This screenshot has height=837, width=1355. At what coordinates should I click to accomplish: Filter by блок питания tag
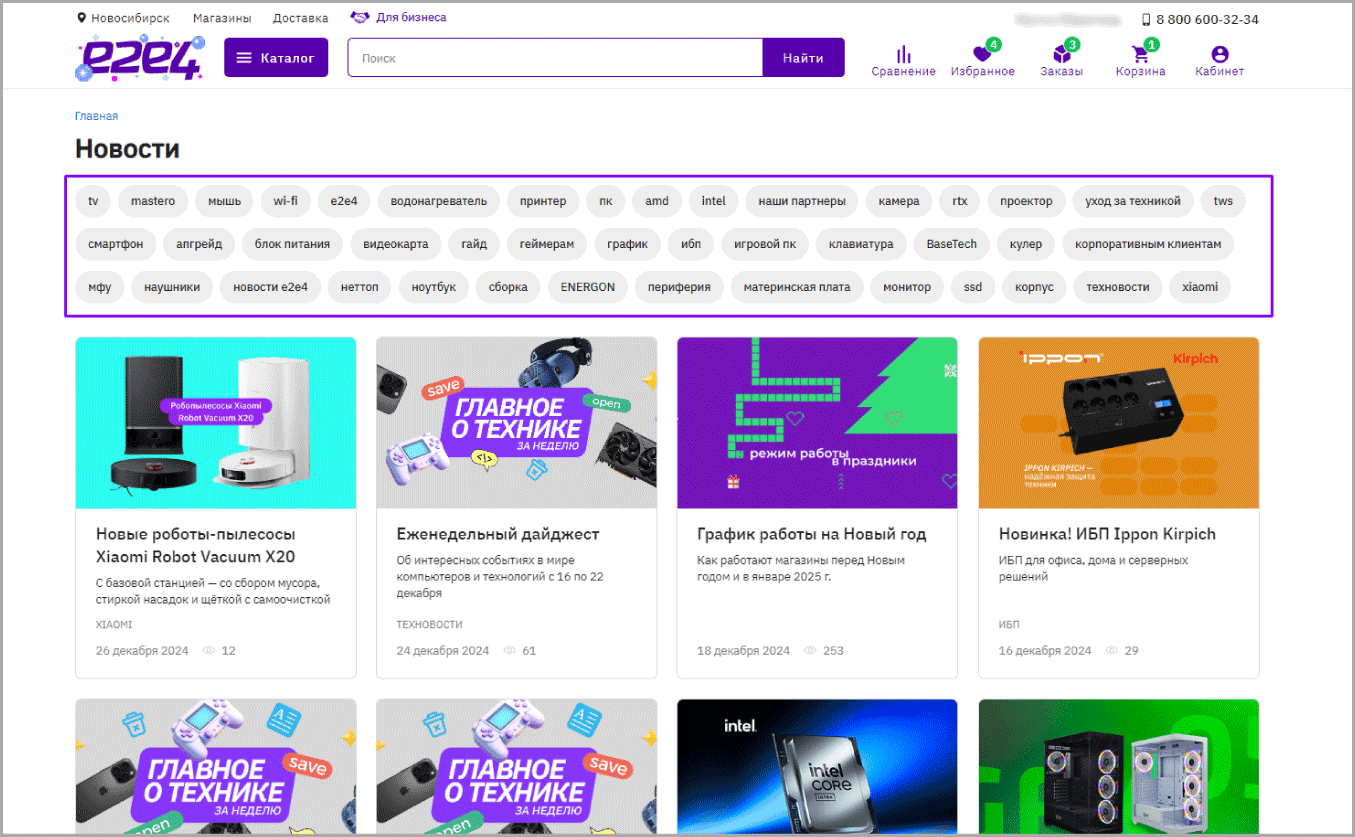pos(293,244)
